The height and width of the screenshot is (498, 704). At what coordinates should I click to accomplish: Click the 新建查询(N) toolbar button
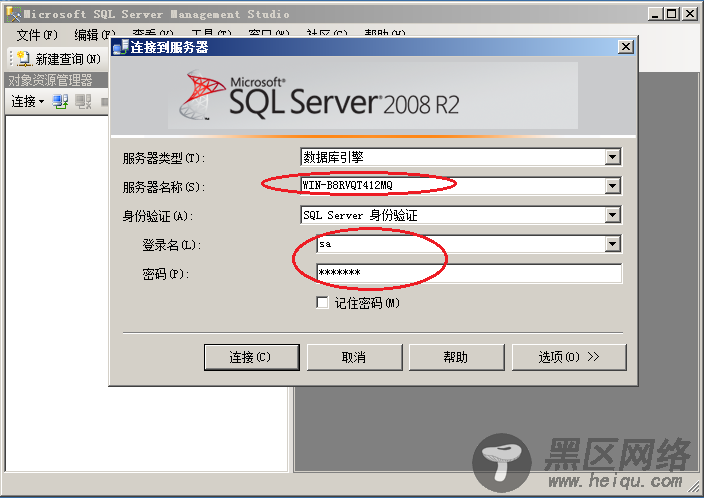58,58
